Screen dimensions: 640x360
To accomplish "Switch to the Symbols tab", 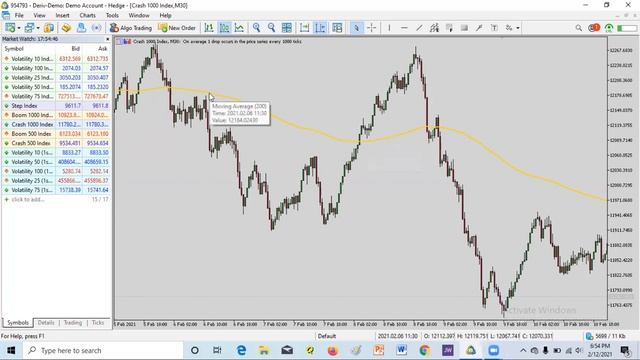I will (18, 322).
